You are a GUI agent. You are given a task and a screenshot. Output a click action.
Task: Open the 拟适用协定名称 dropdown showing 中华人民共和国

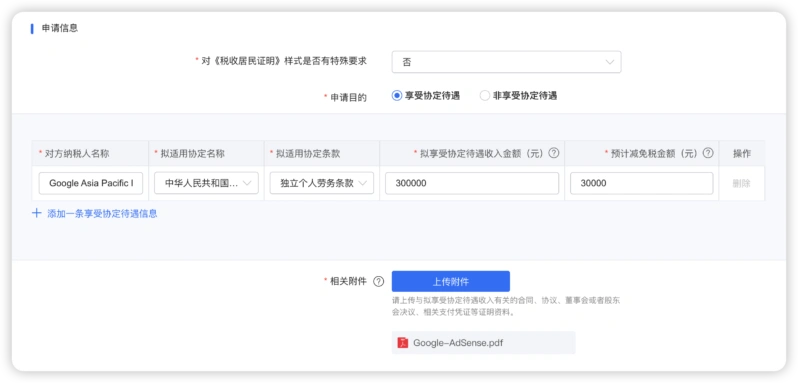(206, 184)
